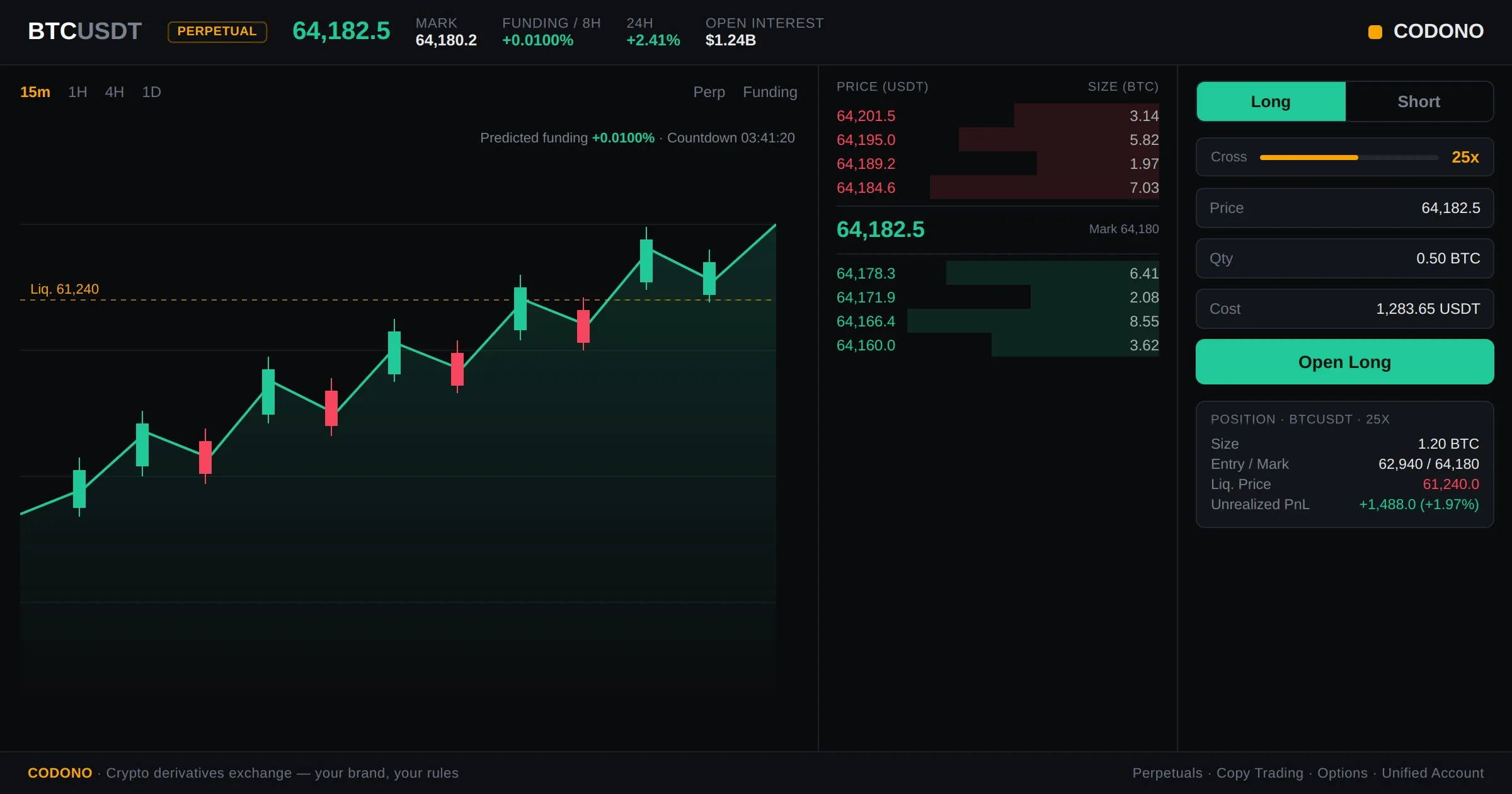Click Options footer link

pyautogui.click(x=1343, y=773)
